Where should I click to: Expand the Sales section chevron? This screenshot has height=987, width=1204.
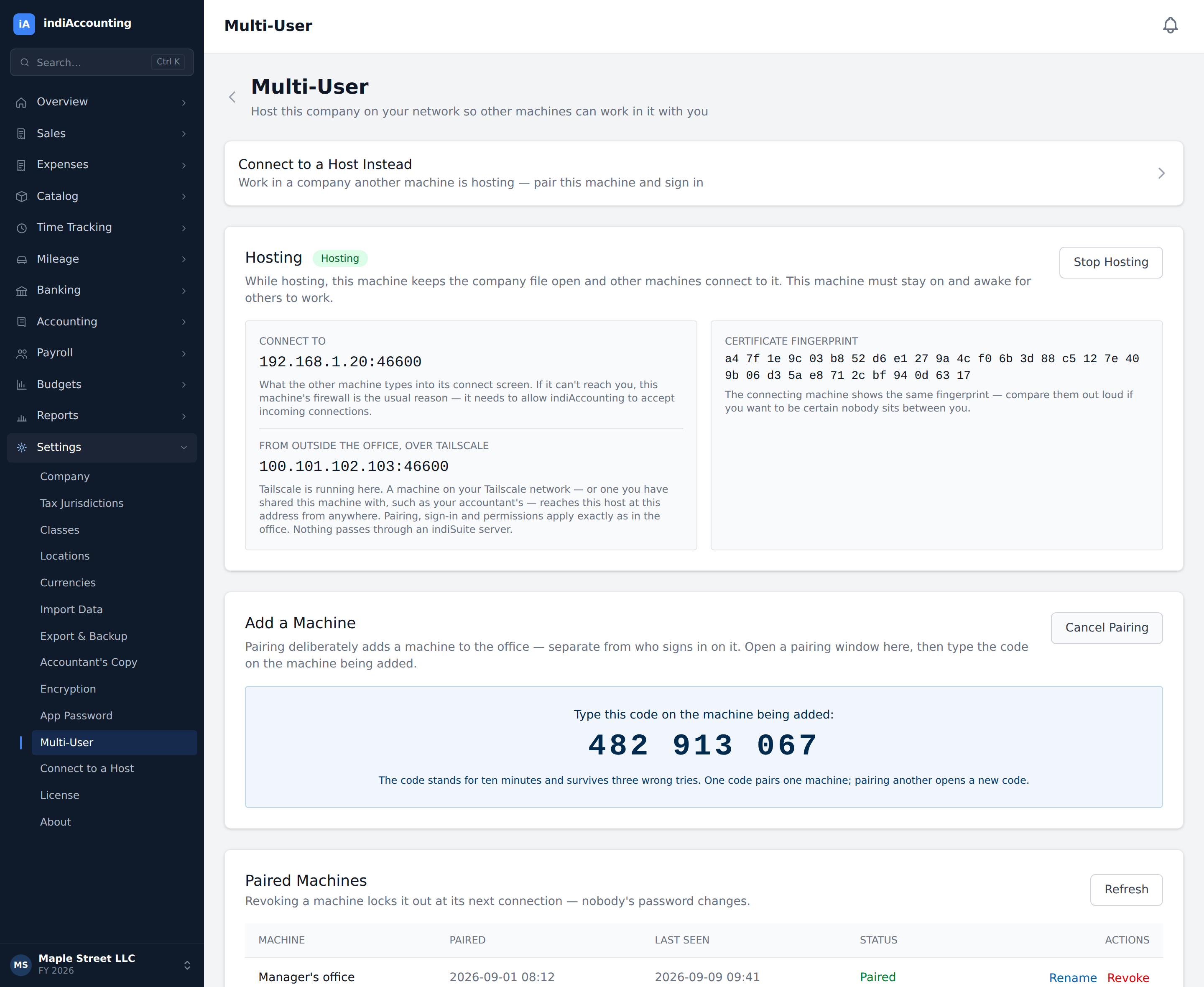point(184,133)
